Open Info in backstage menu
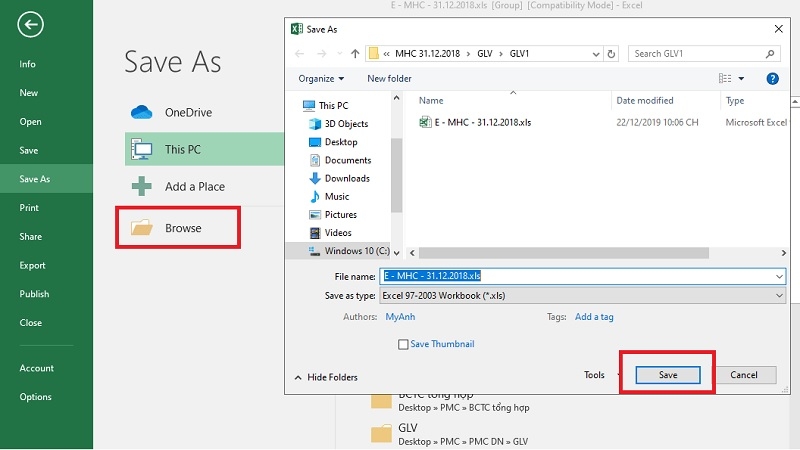This screenshot has width=800, height=450. 28,64
